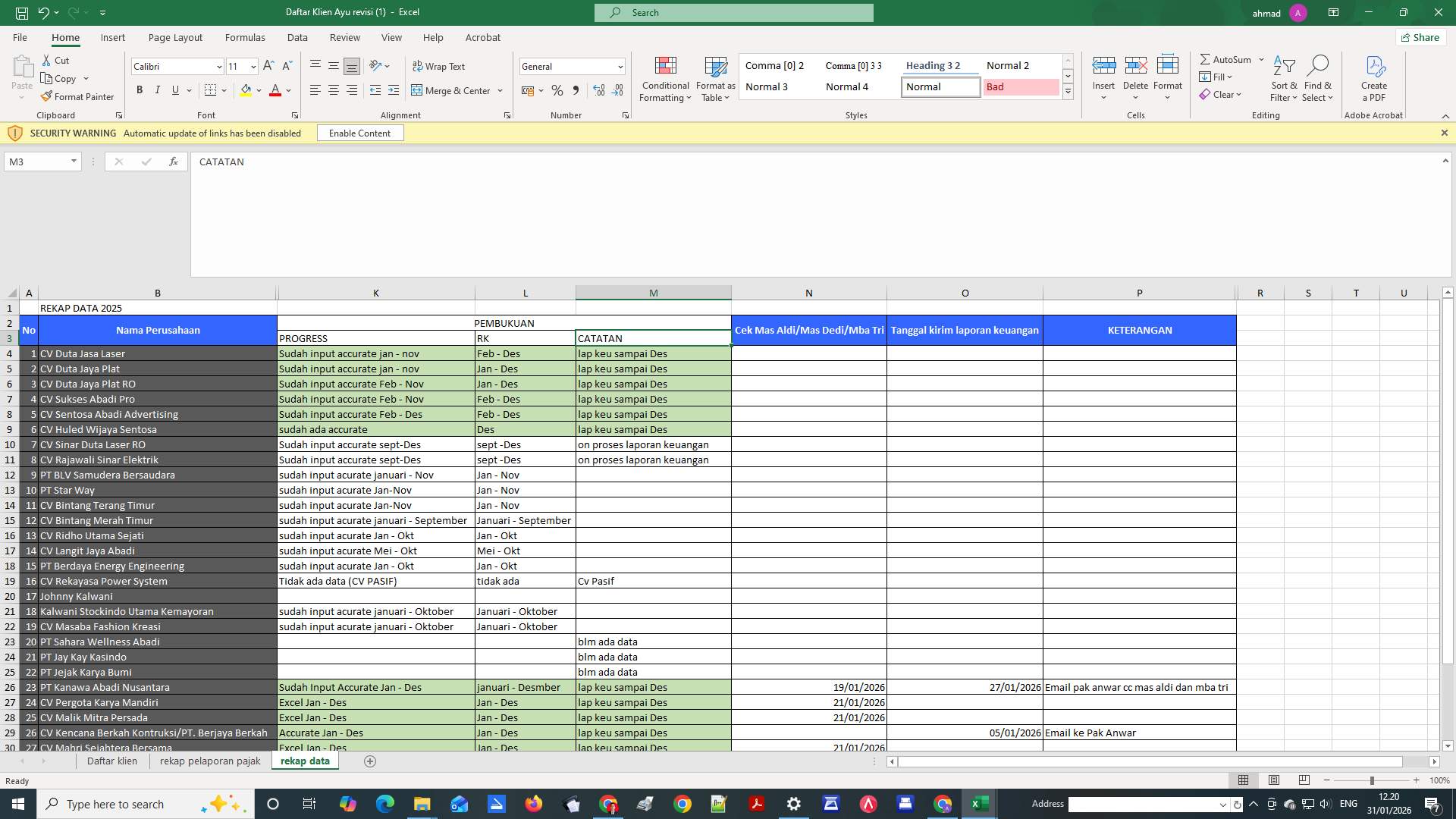Apply Percent Style number format

pos(557,90)
